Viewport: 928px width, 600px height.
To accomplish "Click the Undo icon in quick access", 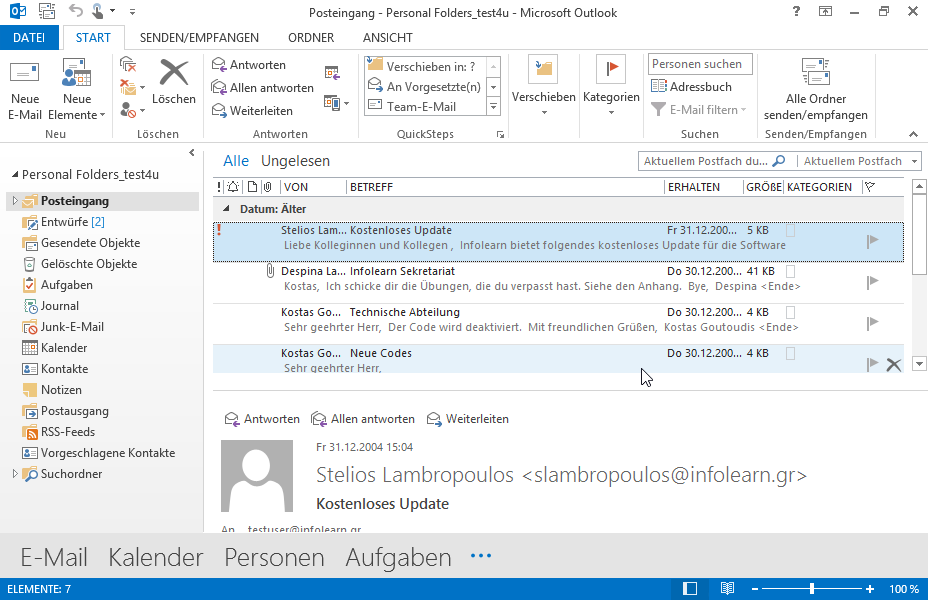I will 75,11.
